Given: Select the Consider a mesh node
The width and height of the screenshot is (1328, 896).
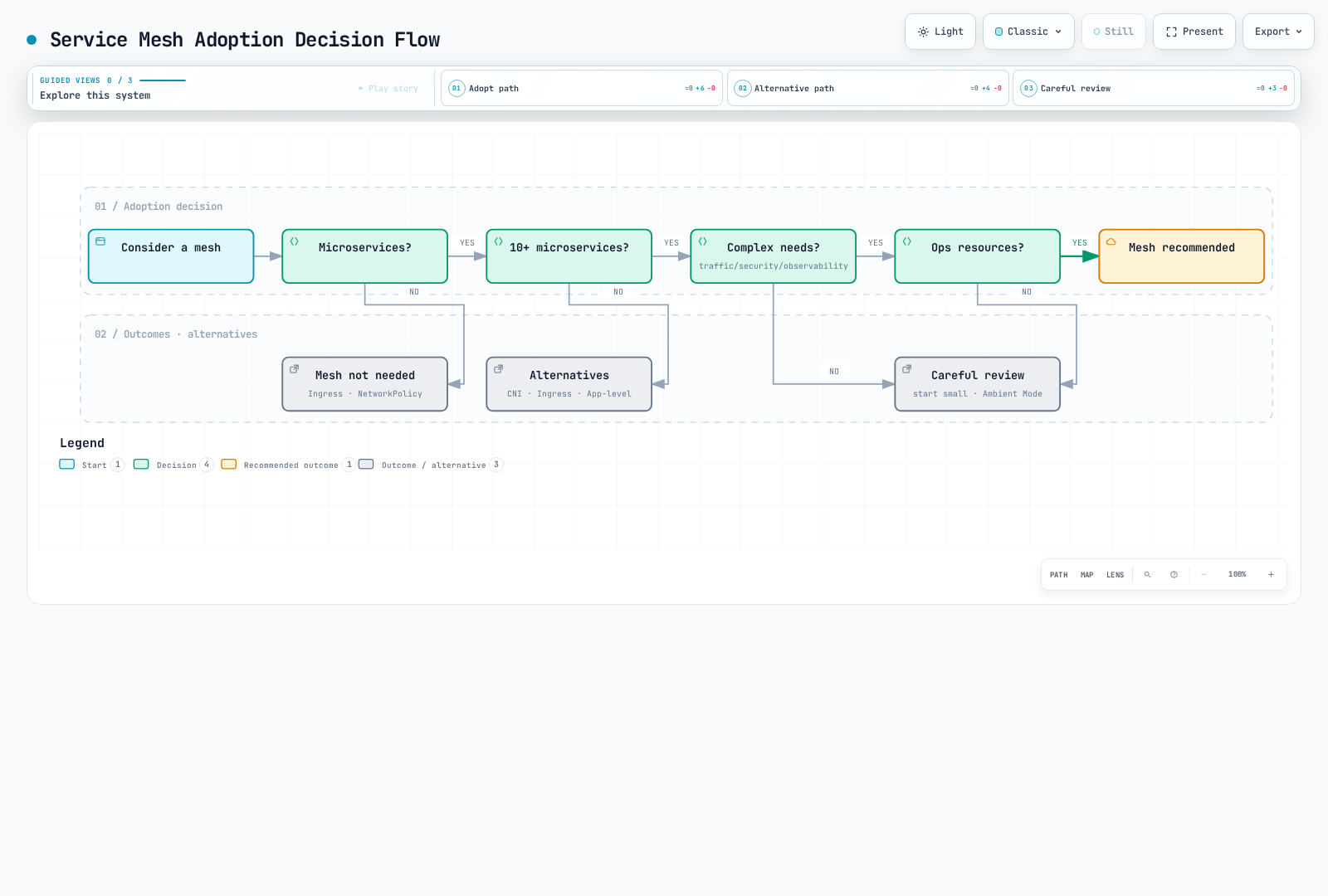Looking at the screenshot, I should (x=171, y=256).
